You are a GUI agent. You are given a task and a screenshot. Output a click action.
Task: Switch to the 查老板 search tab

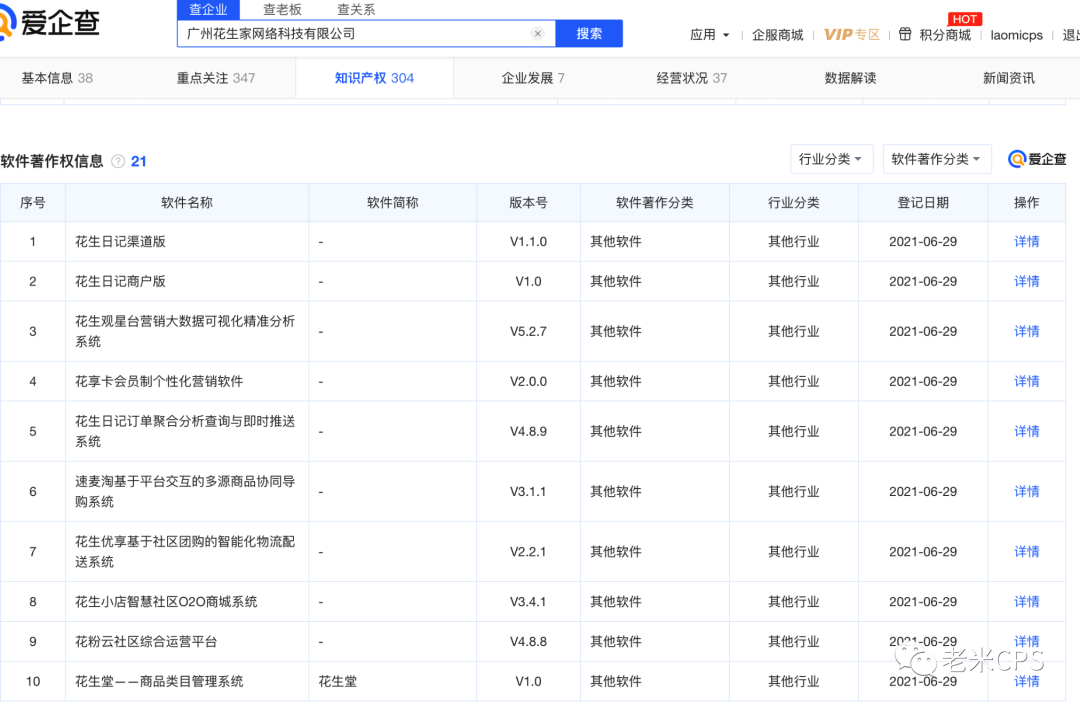[282, 10]
